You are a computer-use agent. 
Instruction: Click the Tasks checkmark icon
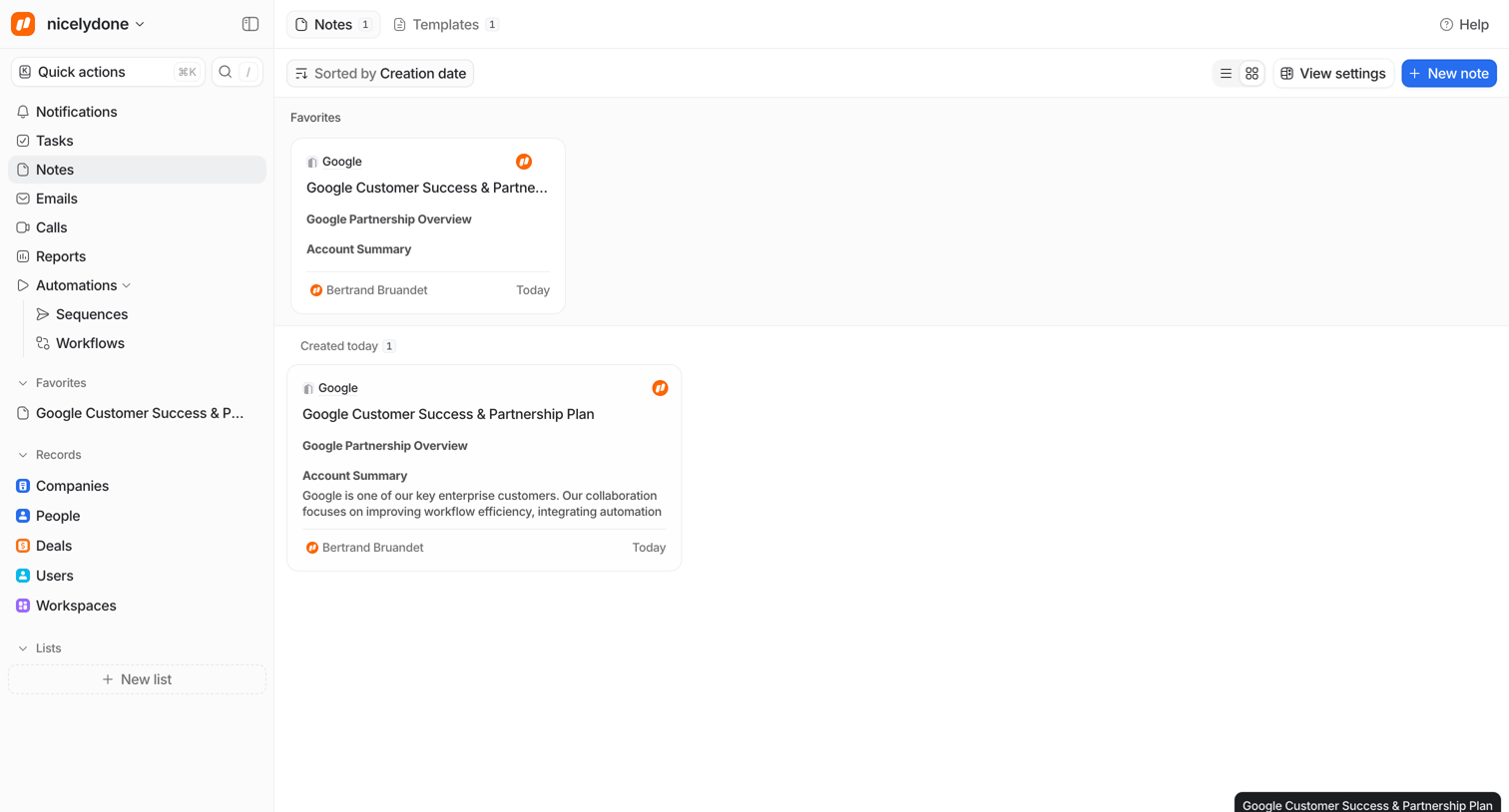[23, 141]
